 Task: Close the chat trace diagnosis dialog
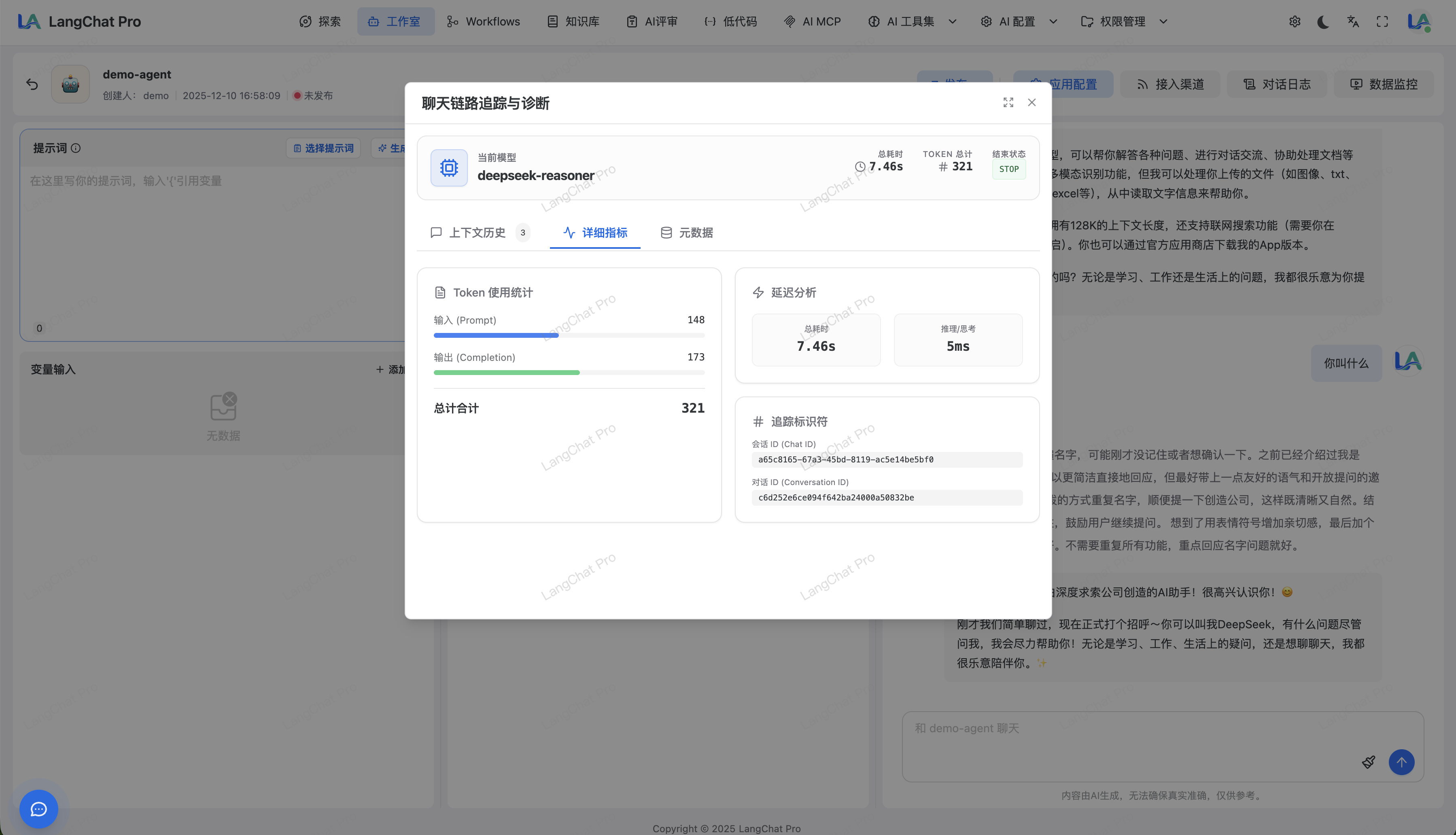pyautogui.click(x=1032, y=102)
